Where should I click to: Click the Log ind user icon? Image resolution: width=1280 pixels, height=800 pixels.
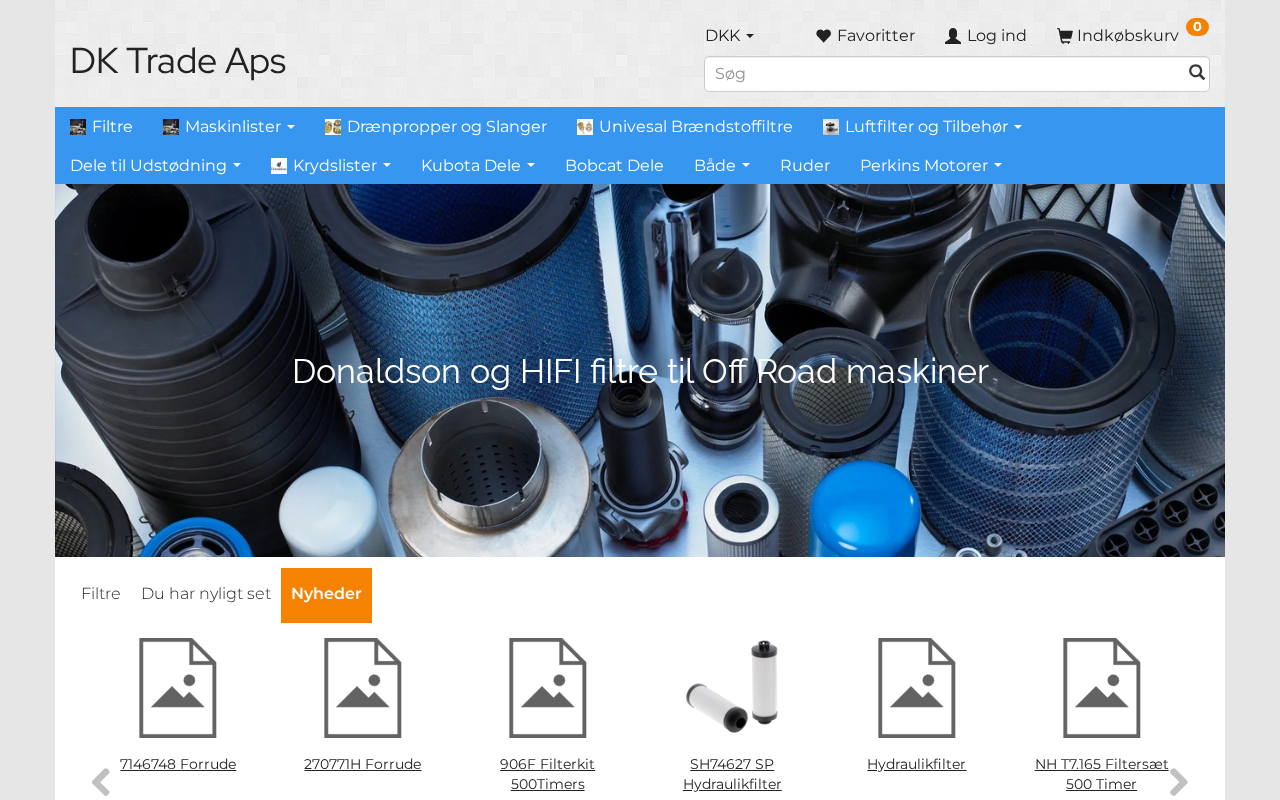click(953, 36)
